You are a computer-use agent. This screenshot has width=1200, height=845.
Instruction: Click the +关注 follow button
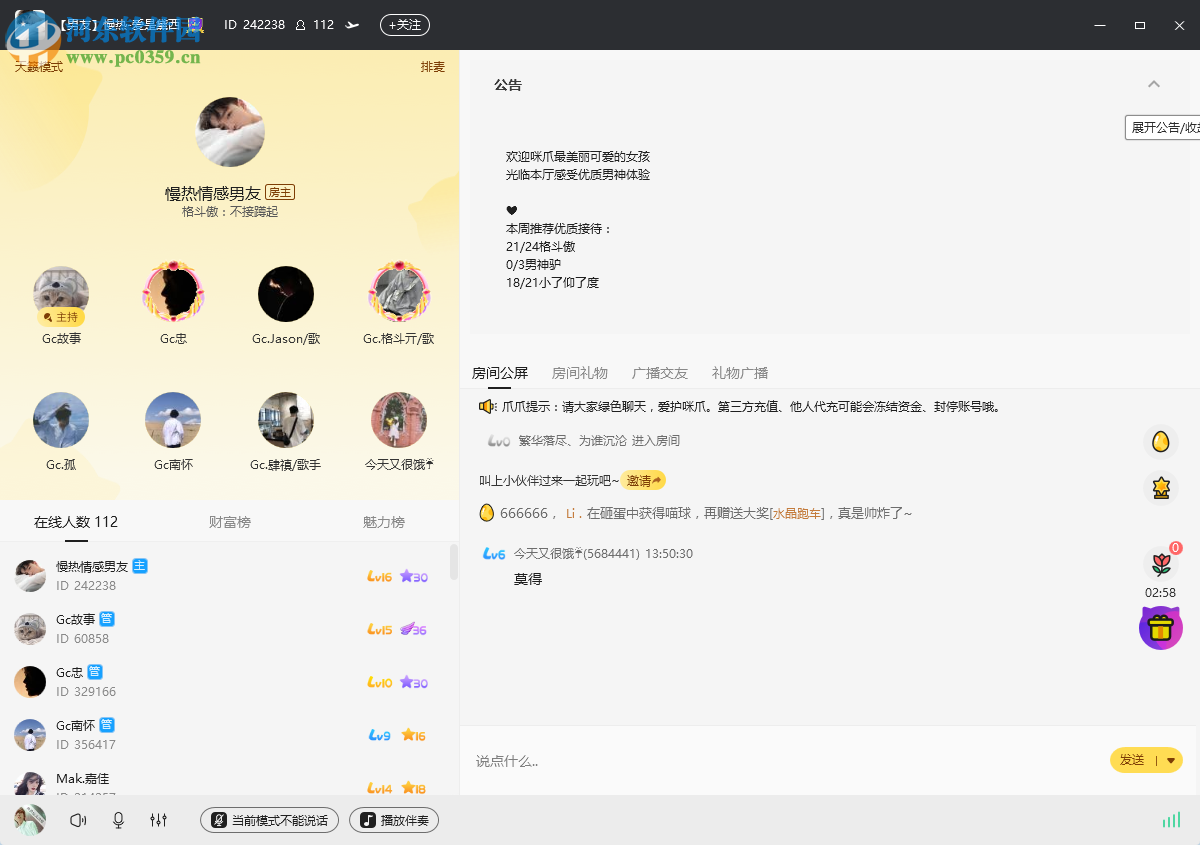pyautogui.click(x=404, y=27)
